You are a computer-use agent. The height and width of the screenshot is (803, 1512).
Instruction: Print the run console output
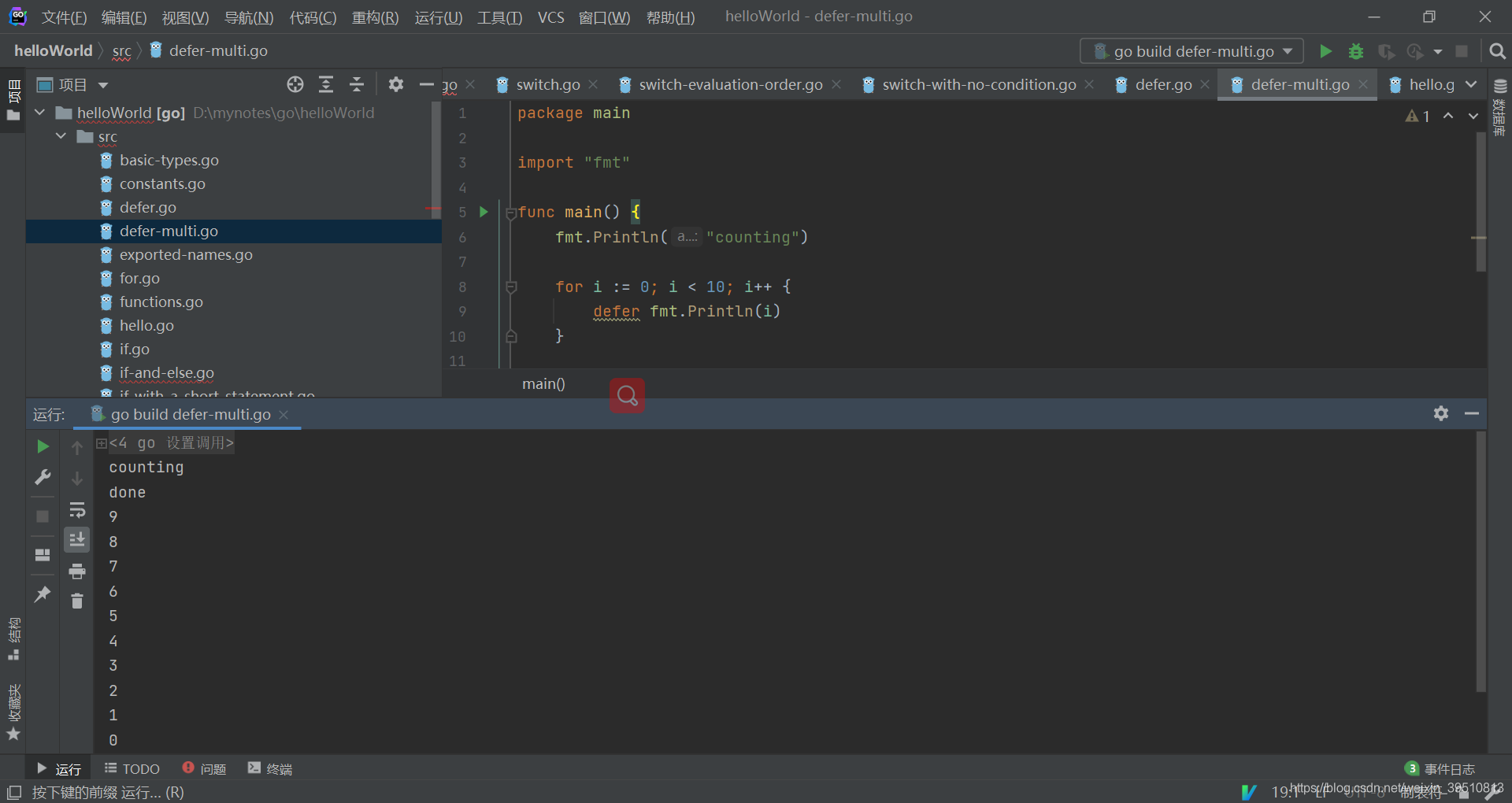(x=77, y=571)
